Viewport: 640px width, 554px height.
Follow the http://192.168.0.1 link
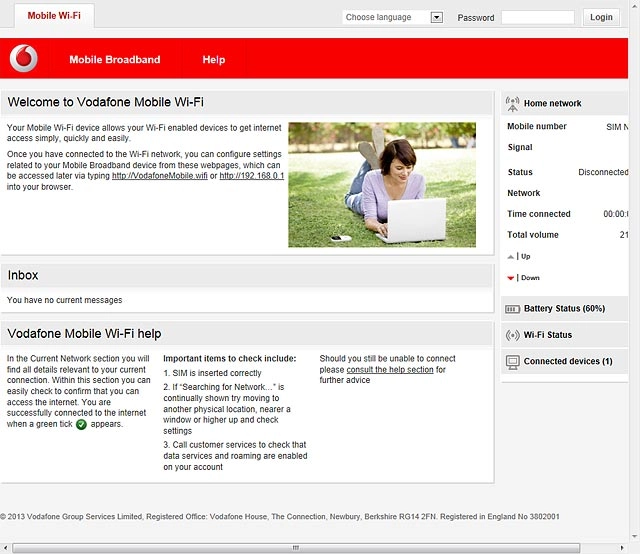click(x=251, y=176)
